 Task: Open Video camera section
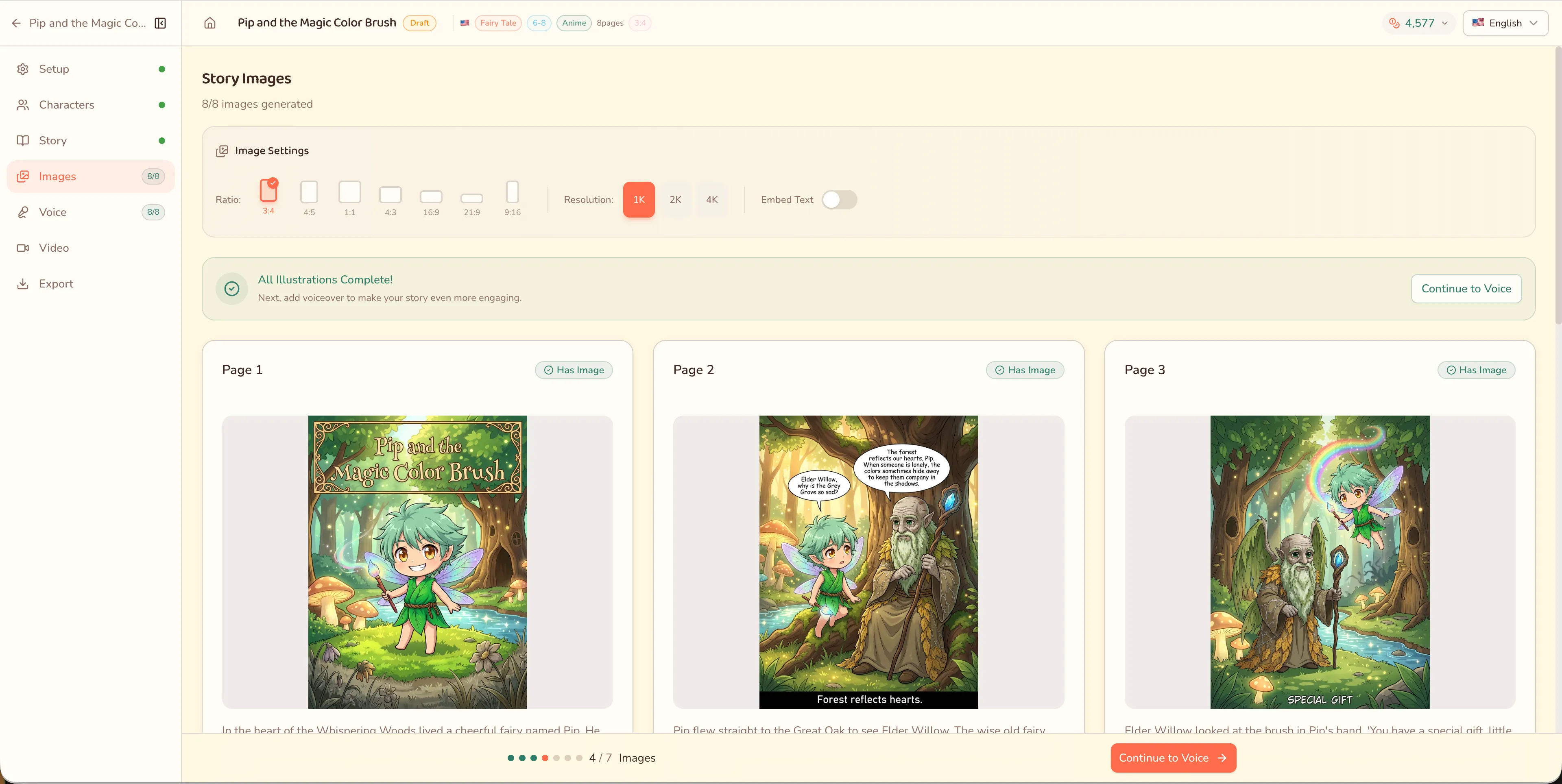(53, 248)
